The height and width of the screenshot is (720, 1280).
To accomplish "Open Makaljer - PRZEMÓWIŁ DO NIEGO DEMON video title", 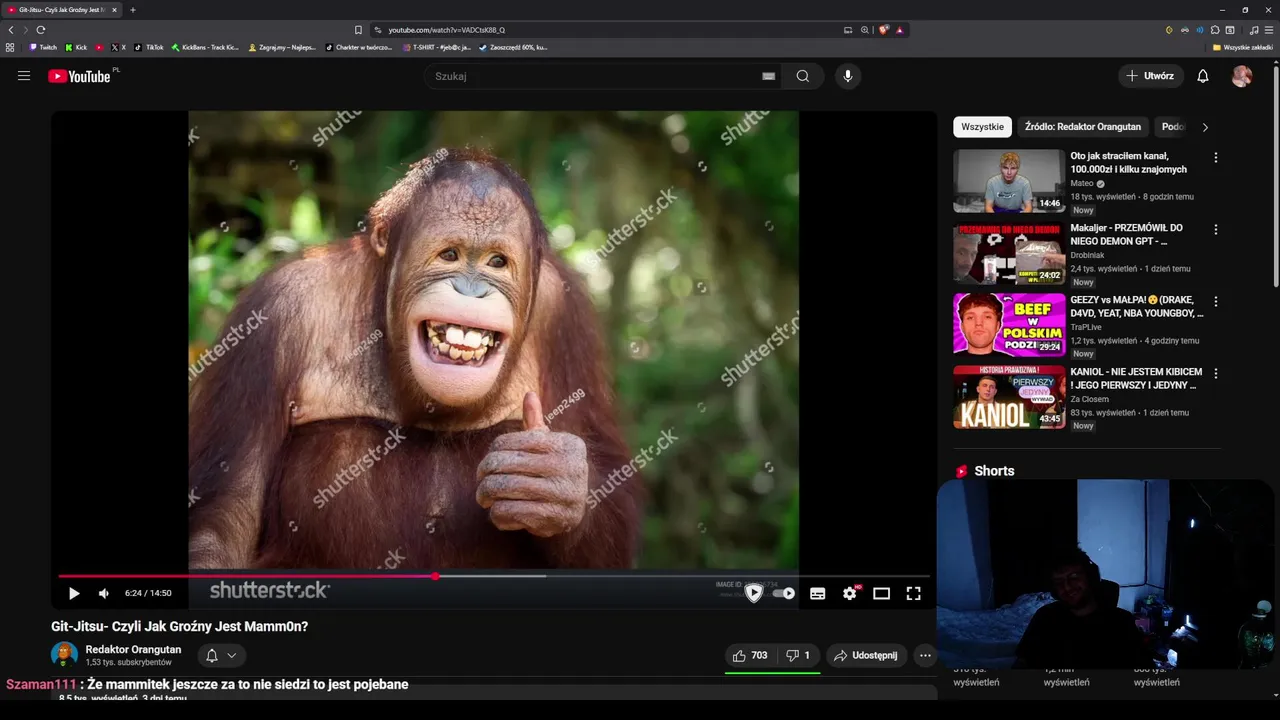I will pos(1126,235).
